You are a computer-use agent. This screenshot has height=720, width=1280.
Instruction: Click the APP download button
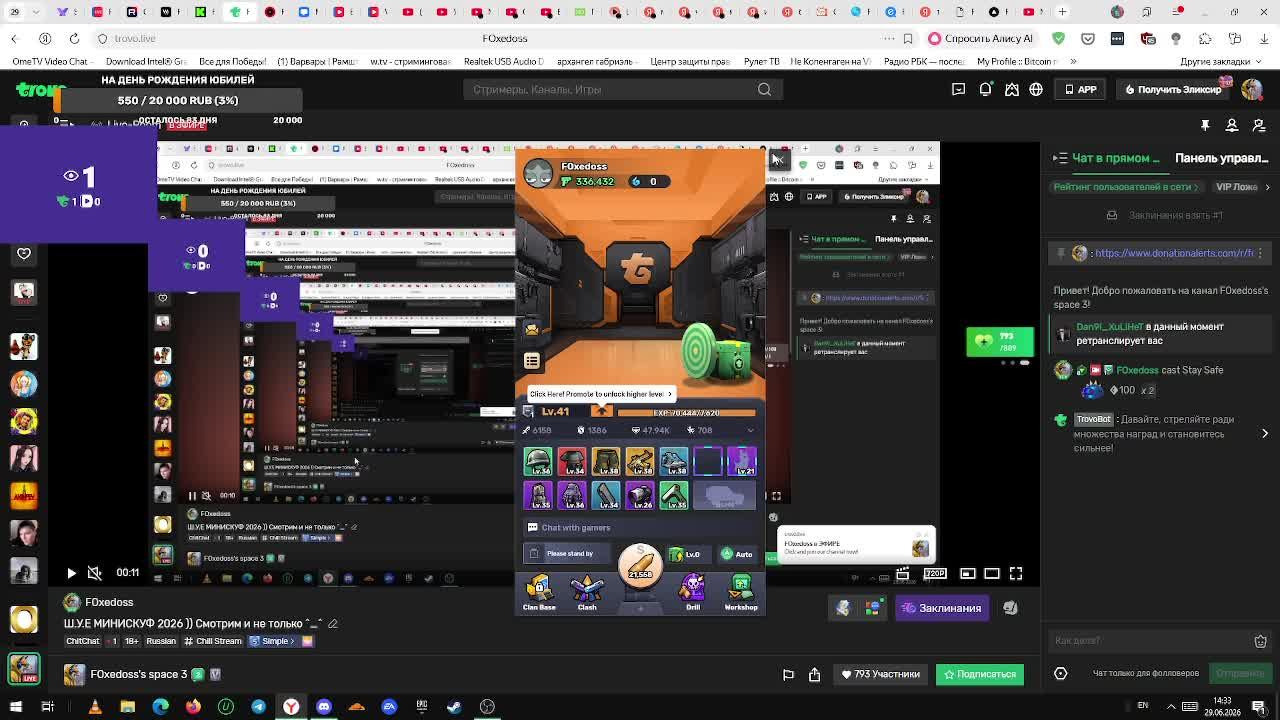[1081, 89]
